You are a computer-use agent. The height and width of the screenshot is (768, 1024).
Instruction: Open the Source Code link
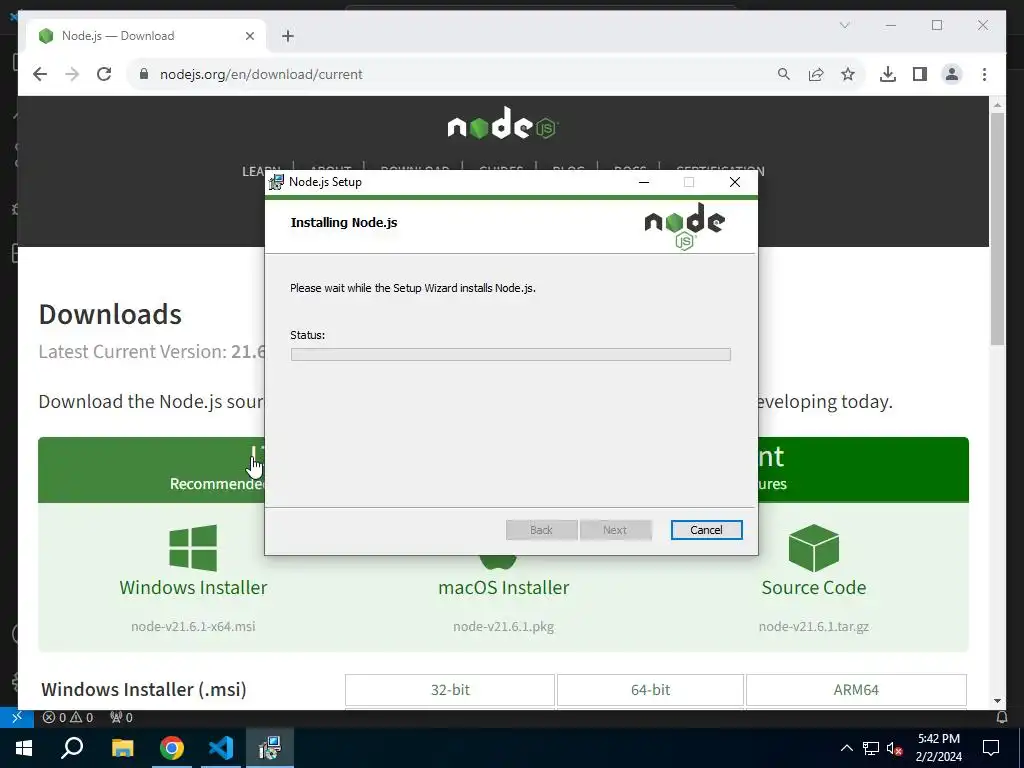(814, 587)
